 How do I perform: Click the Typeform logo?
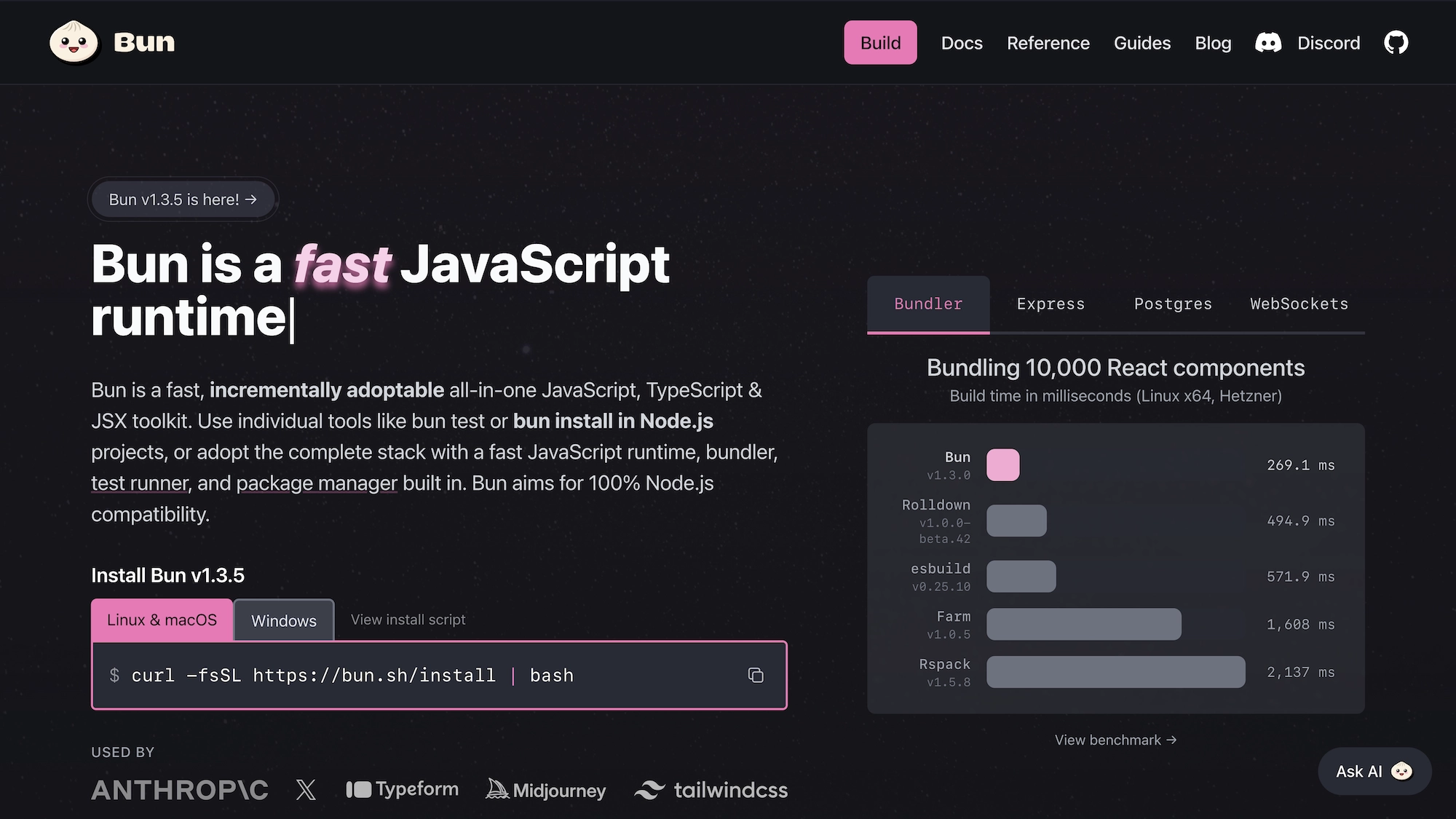[x=402, y=789]
